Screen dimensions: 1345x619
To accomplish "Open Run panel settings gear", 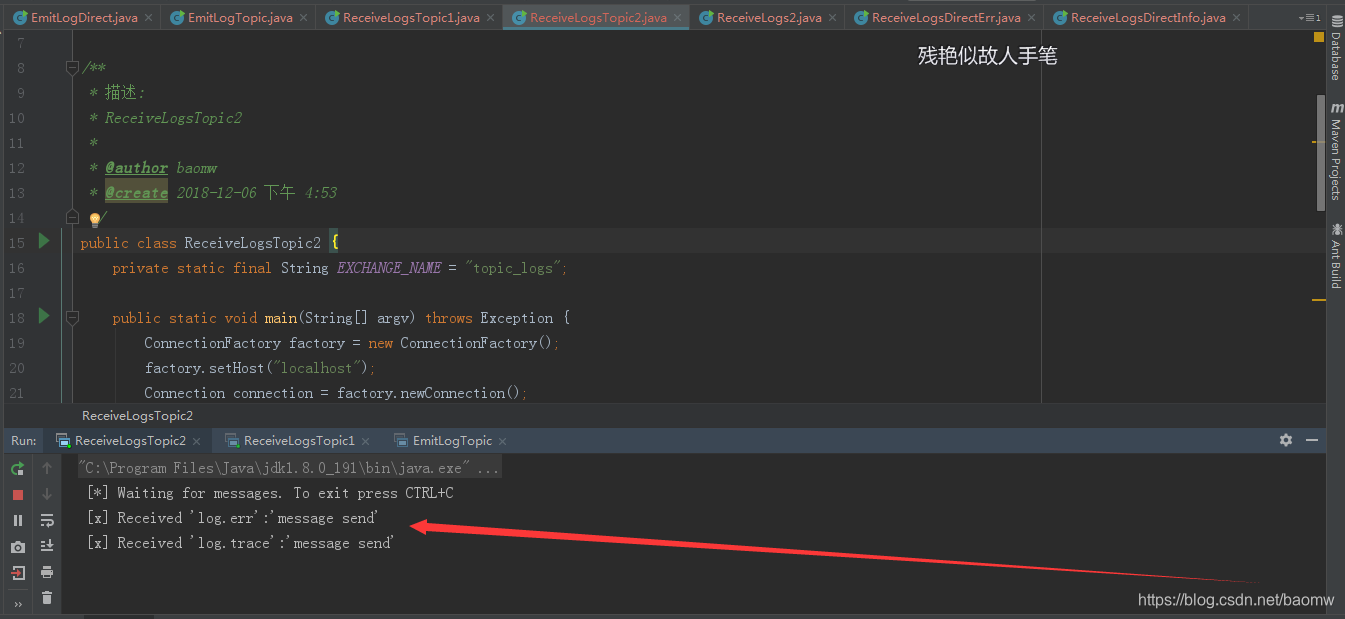I will coord(1286,440).
